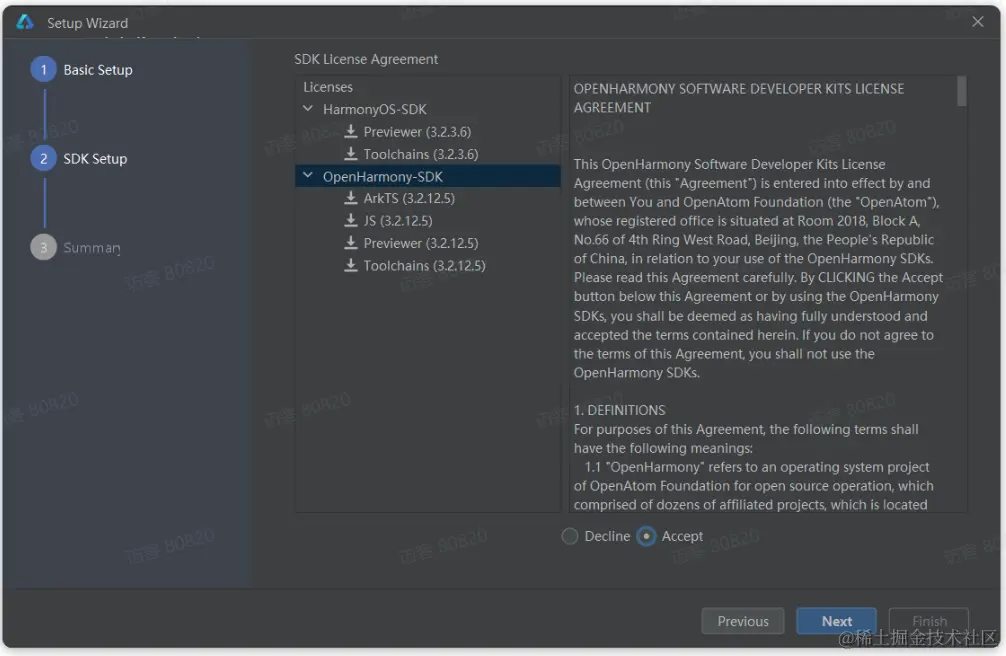Go to the SDK Setup step
This screenshot has height=656, width=1006.
95,159
